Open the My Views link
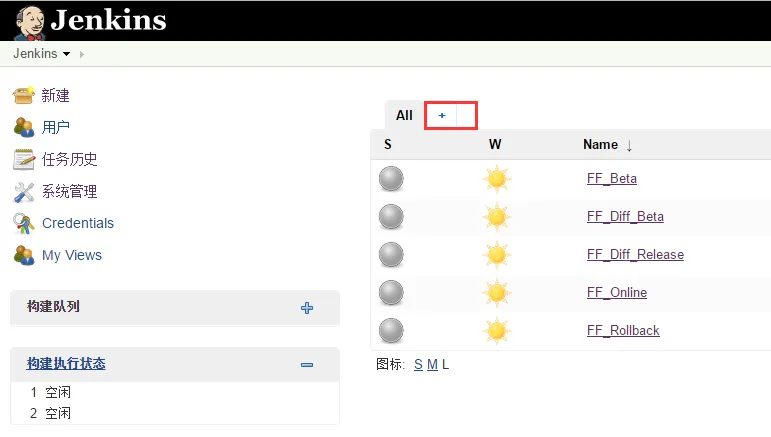The image size is (771, 437). tap(72, 255)
